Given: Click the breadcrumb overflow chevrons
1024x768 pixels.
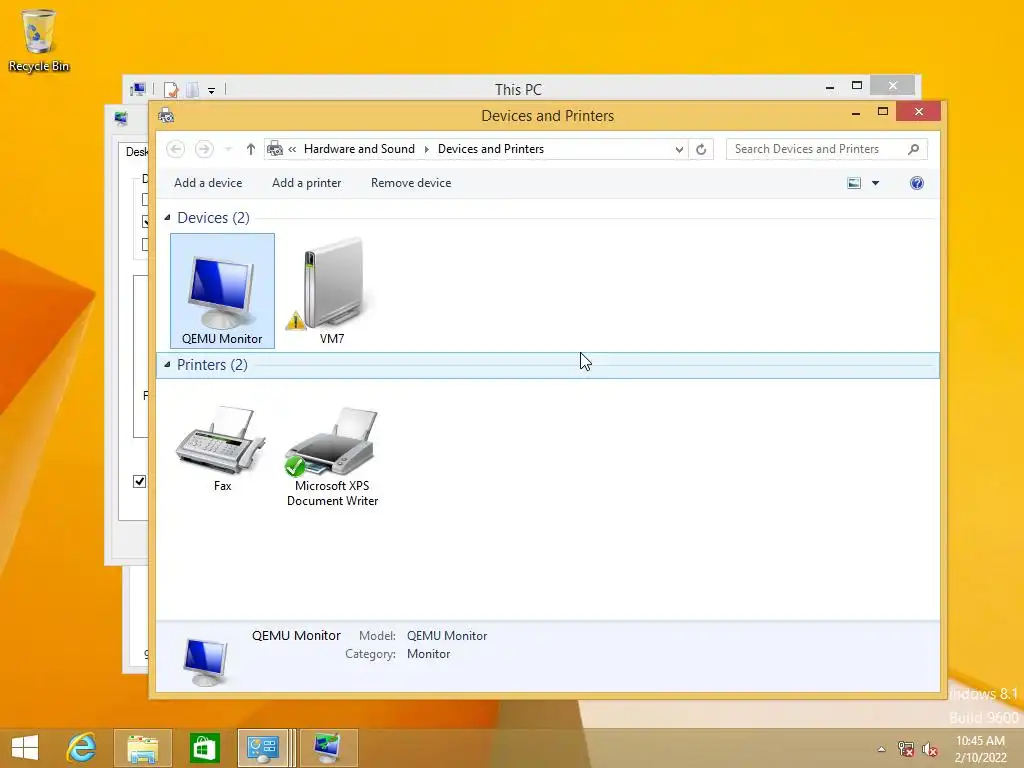Looking at the screenshot, I should (x=292, y=149).
